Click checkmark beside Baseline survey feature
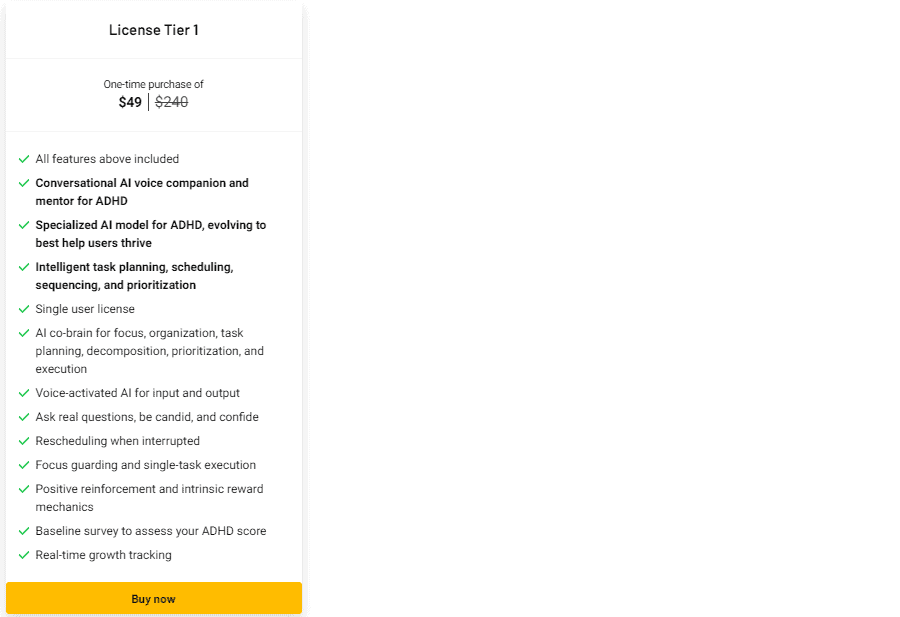This screenshot has width=900, height=617. coord(24,531)
